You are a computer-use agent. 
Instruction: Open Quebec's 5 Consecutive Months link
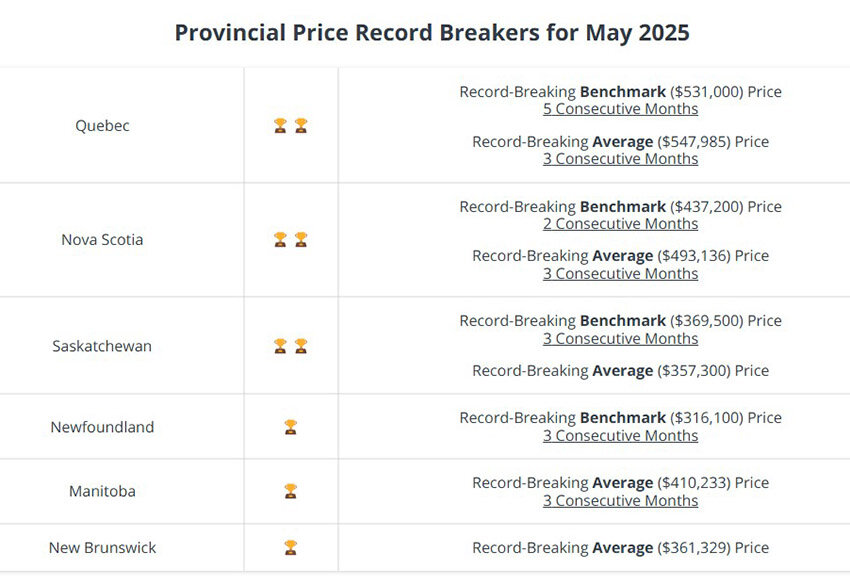tap(620, 109)
